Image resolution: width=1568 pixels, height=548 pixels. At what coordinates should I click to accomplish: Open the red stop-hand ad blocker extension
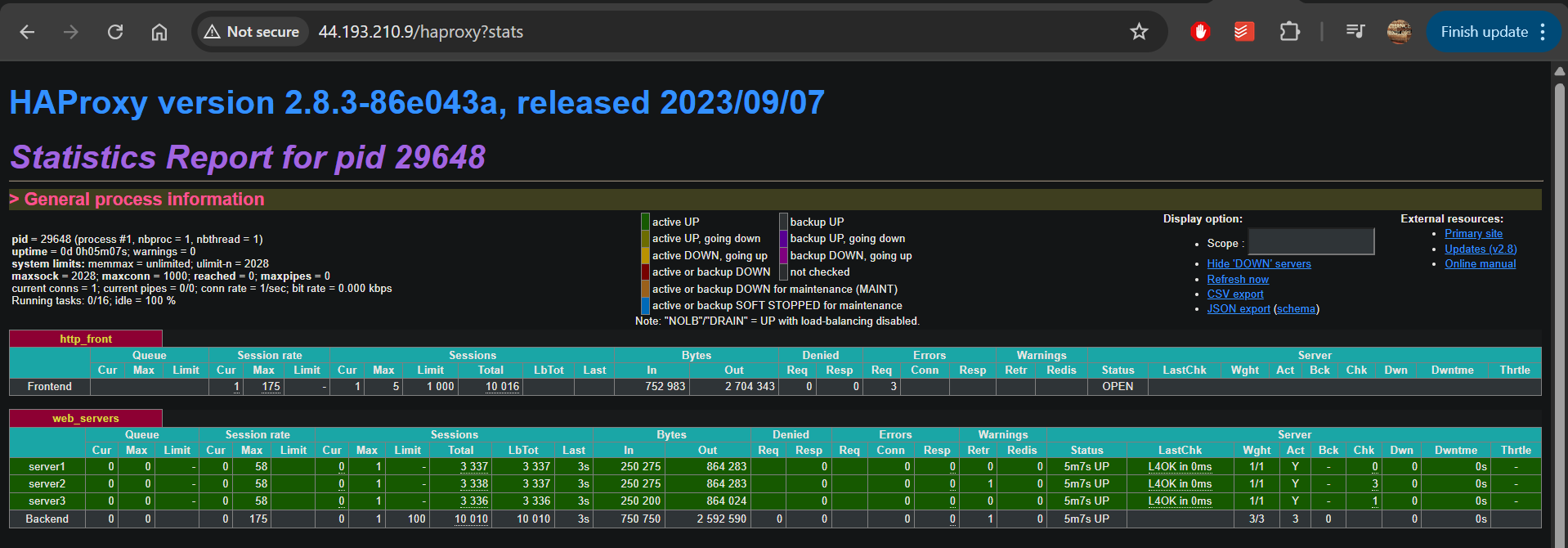click(1200, 32)
